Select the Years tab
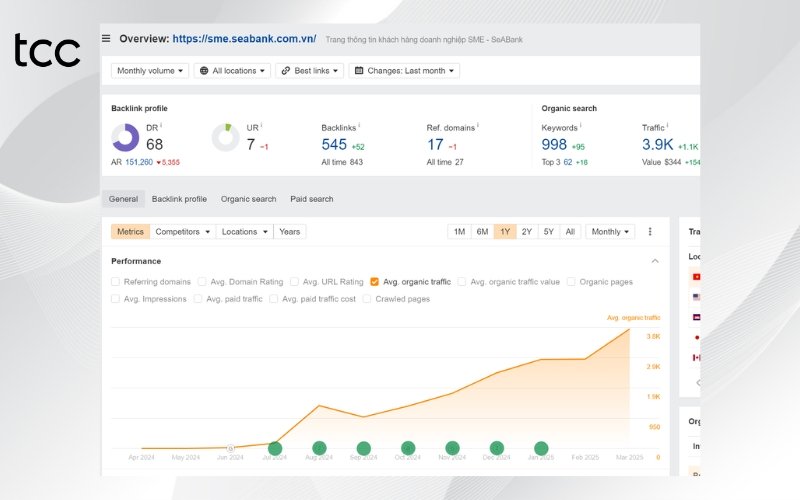The image size is (800, 500). click(290, 232)
